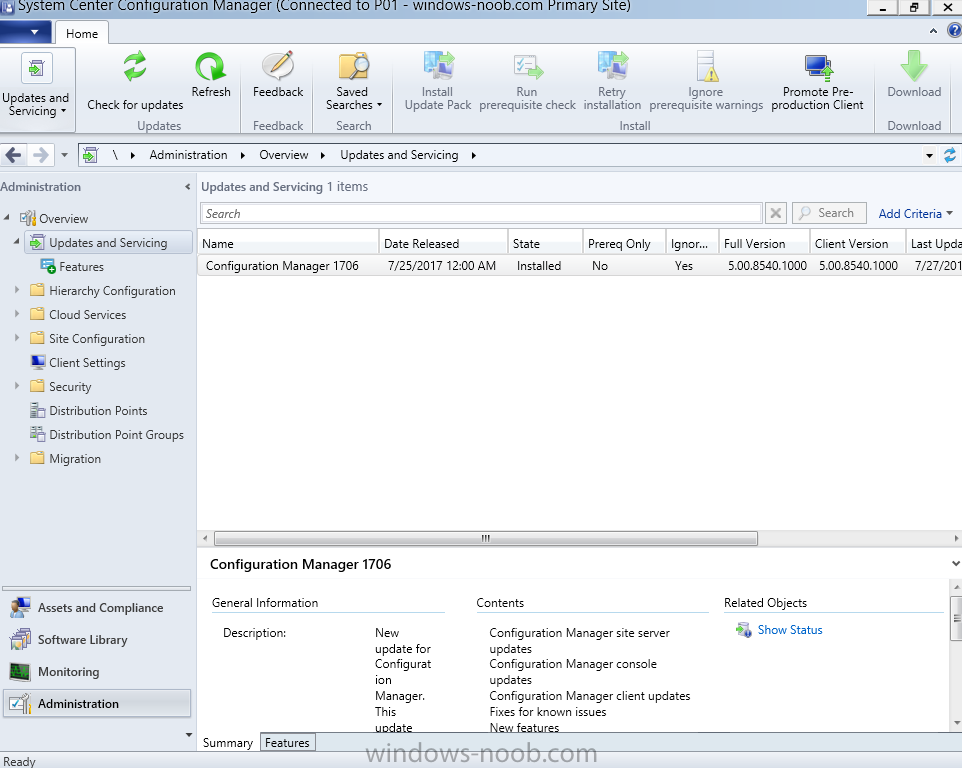Select Distribution Point Groups node
962x768 pixels.
(117, 434)
